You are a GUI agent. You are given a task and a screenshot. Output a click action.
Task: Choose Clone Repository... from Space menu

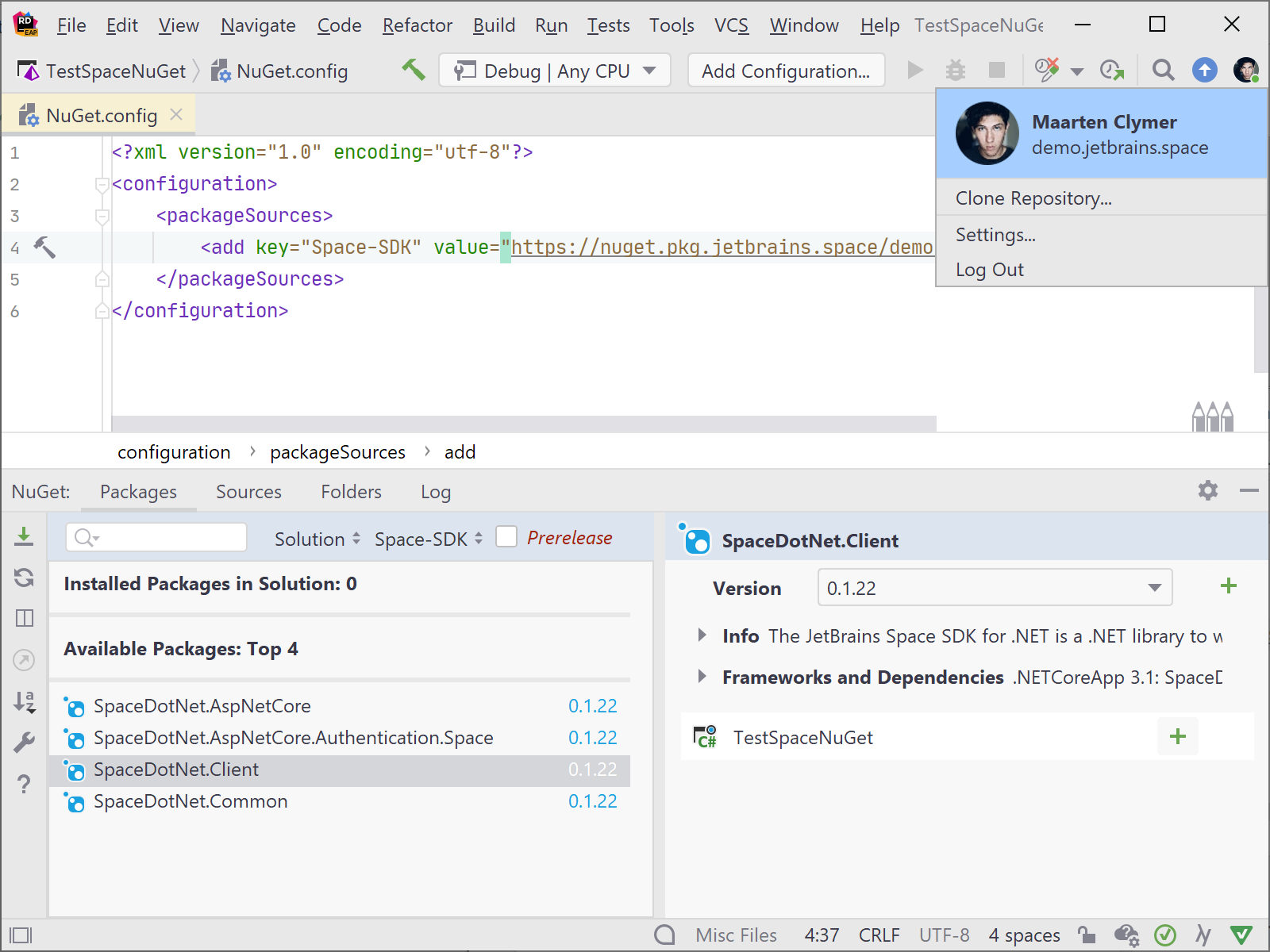pos(1102,198)
